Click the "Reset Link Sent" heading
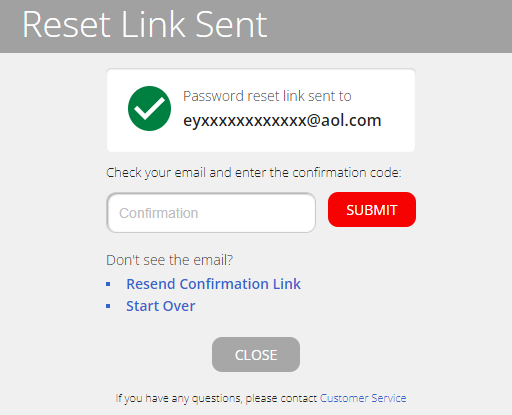Viewport: 512px width, 415px height. click(145, 25)
